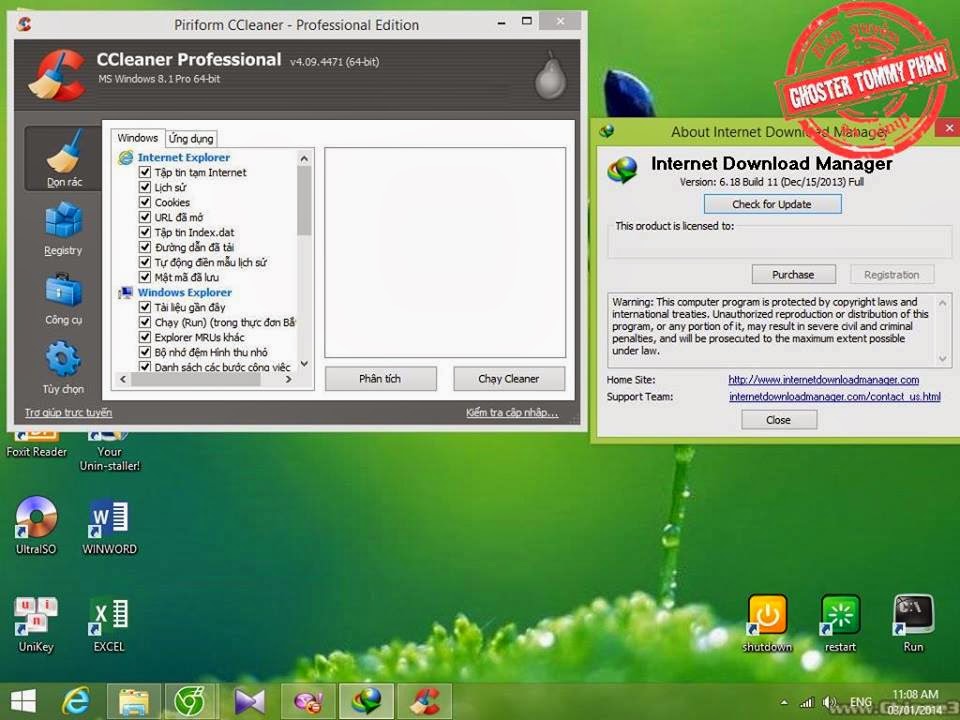The height and width of the screenshot is (720, 960).
Task: Uncheck Đường dẫn đã tải checkbox
Action: click(144, 247)
